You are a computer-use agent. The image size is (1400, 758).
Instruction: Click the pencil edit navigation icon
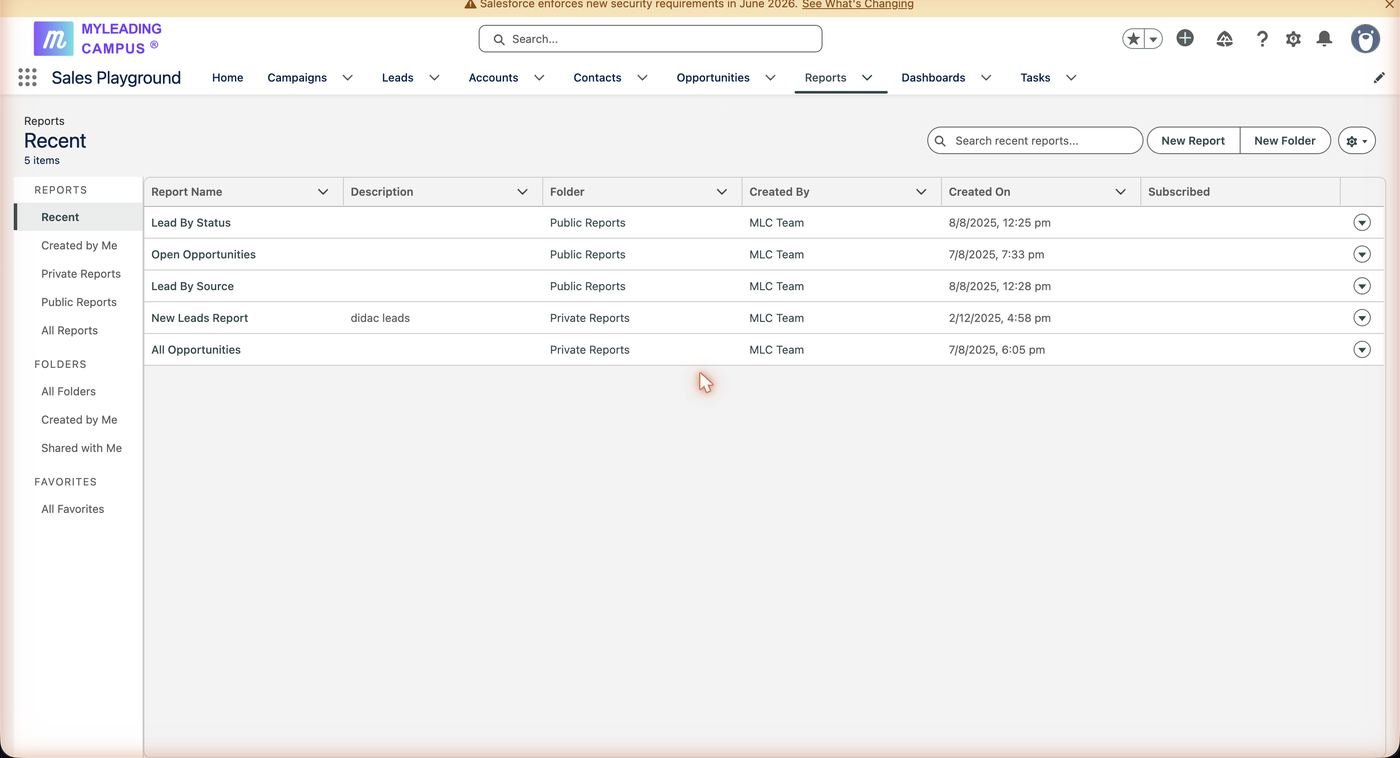1379,77
